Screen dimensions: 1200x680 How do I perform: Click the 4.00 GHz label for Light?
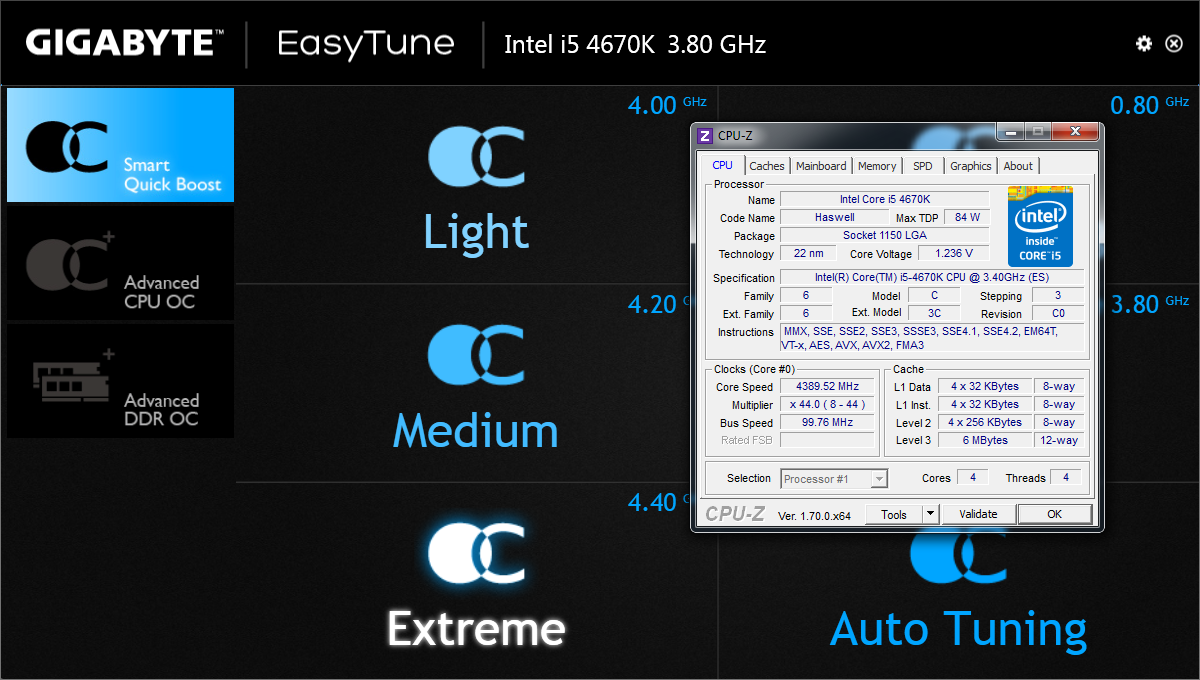(x=667, y=104)
